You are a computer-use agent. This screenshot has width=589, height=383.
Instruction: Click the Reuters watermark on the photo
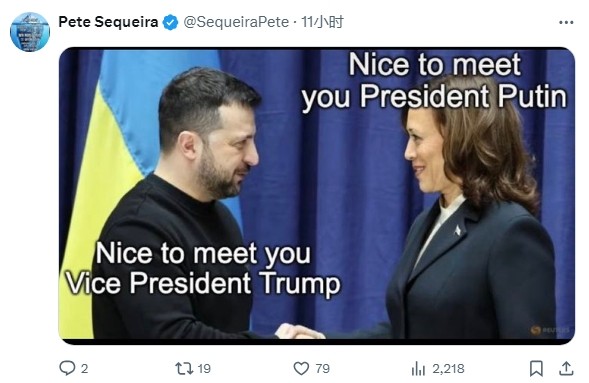550,330
